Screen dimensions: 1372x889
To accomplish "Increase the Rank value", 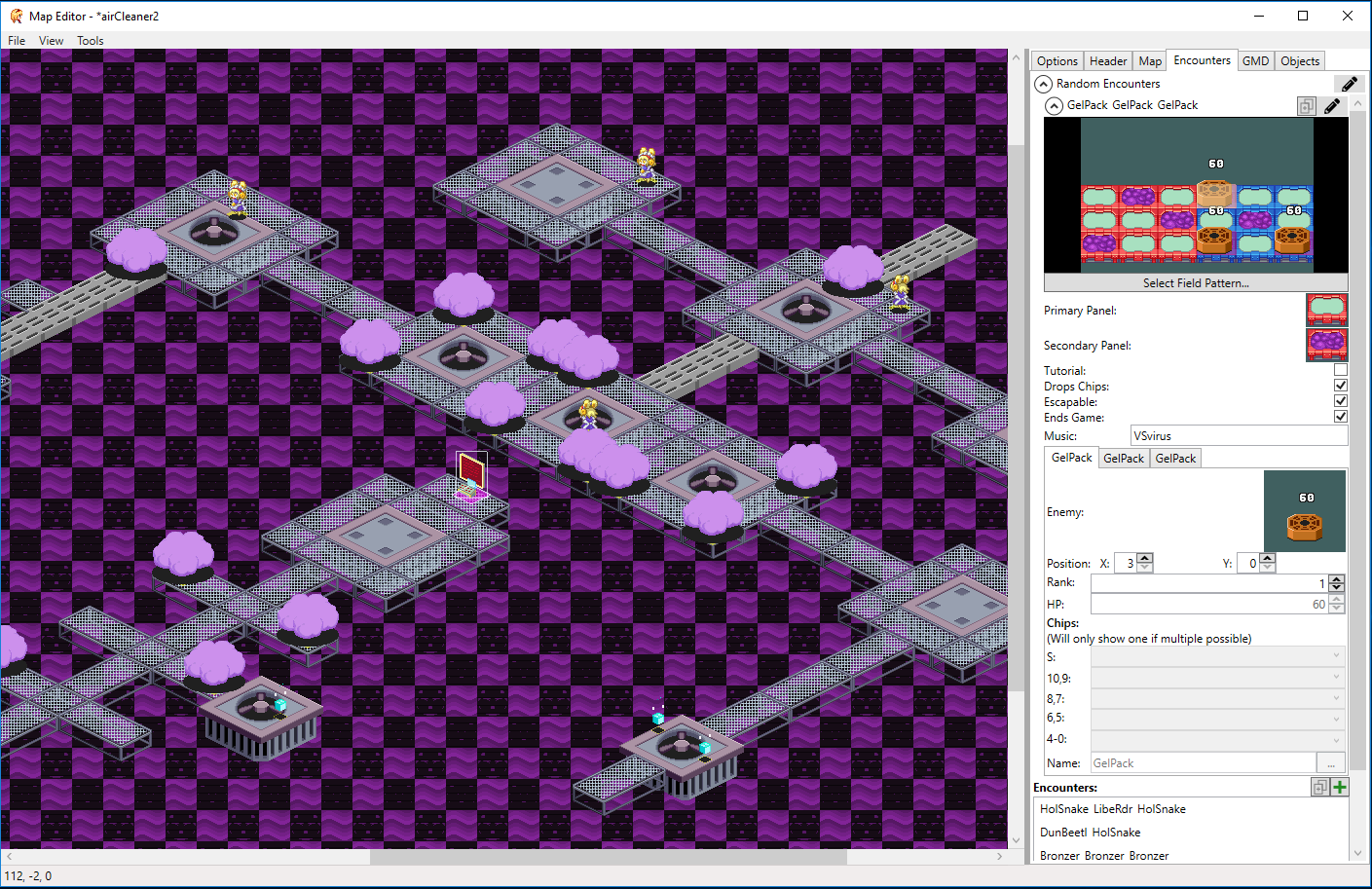I will point(1336,578).
